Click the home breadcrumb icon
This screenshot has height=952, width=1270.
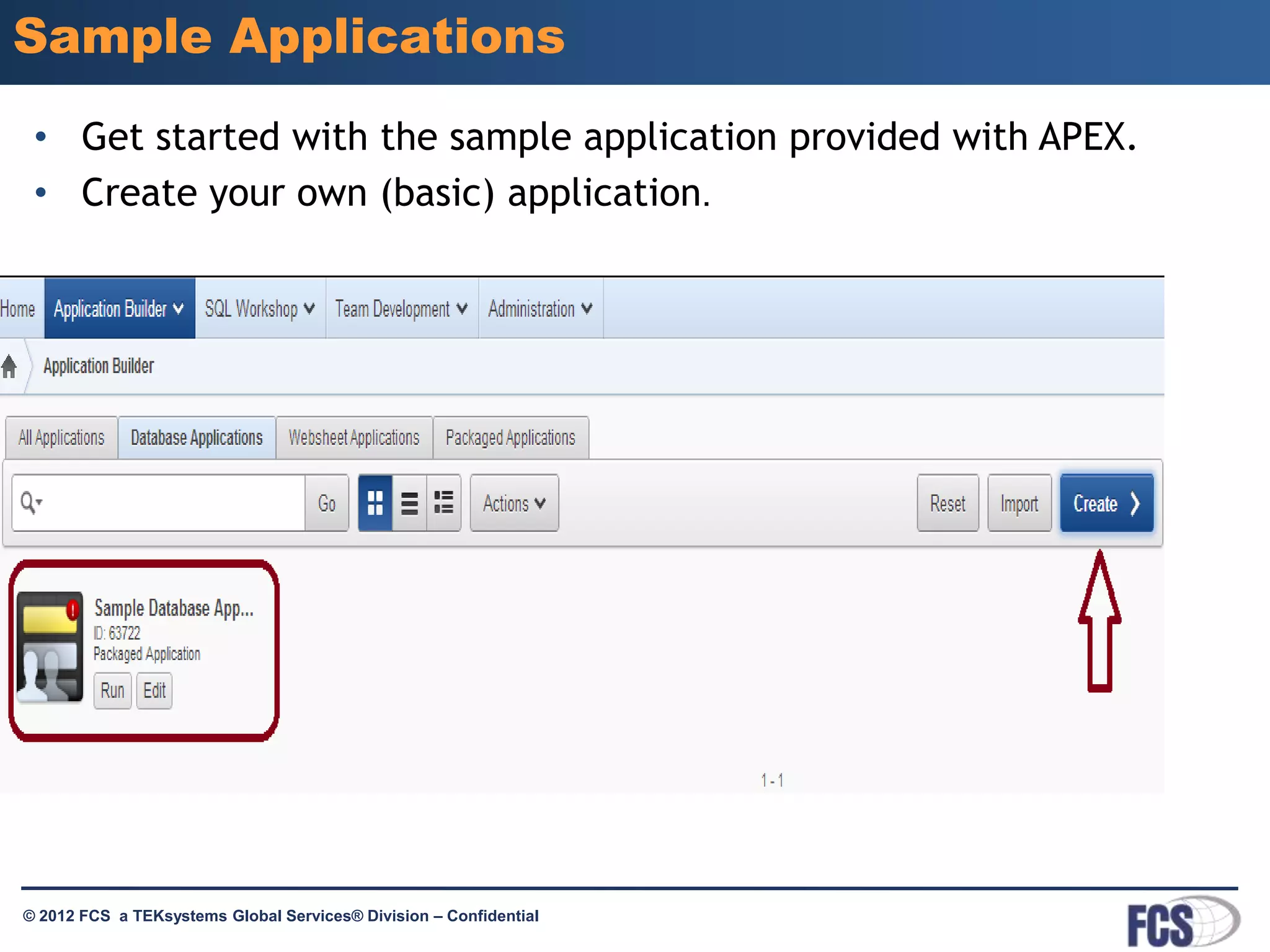pyautogui.click(x=9, y=366)
